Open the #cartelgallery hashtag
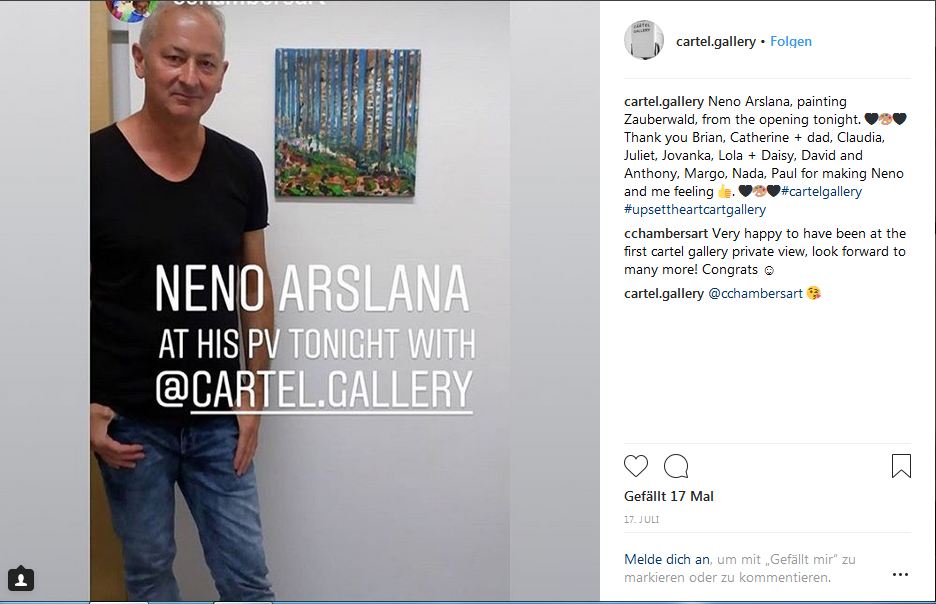This screenshot has width=936, height=604. 821,192
